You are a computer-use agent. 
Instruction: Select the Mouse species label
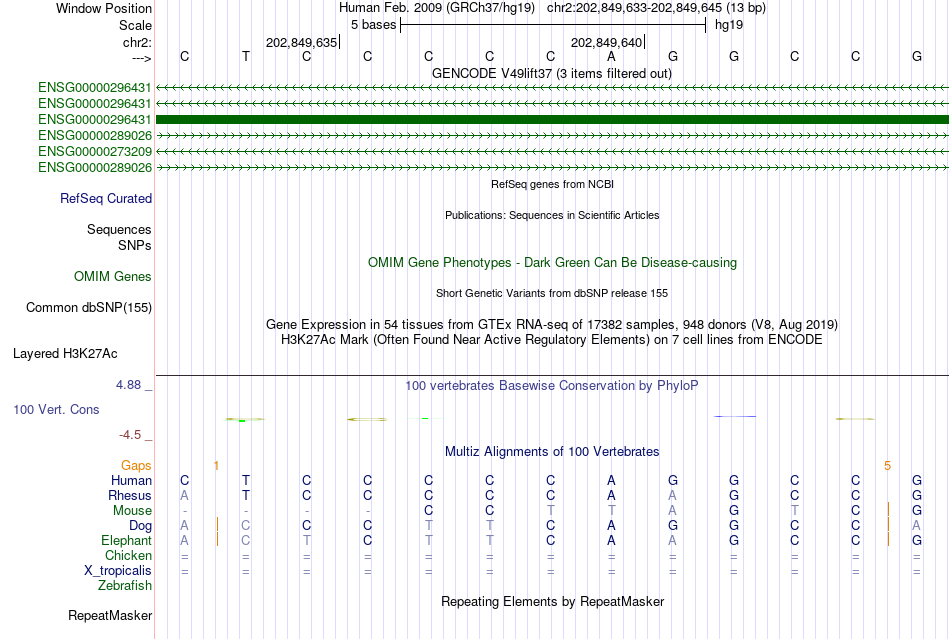click(132, 511)
